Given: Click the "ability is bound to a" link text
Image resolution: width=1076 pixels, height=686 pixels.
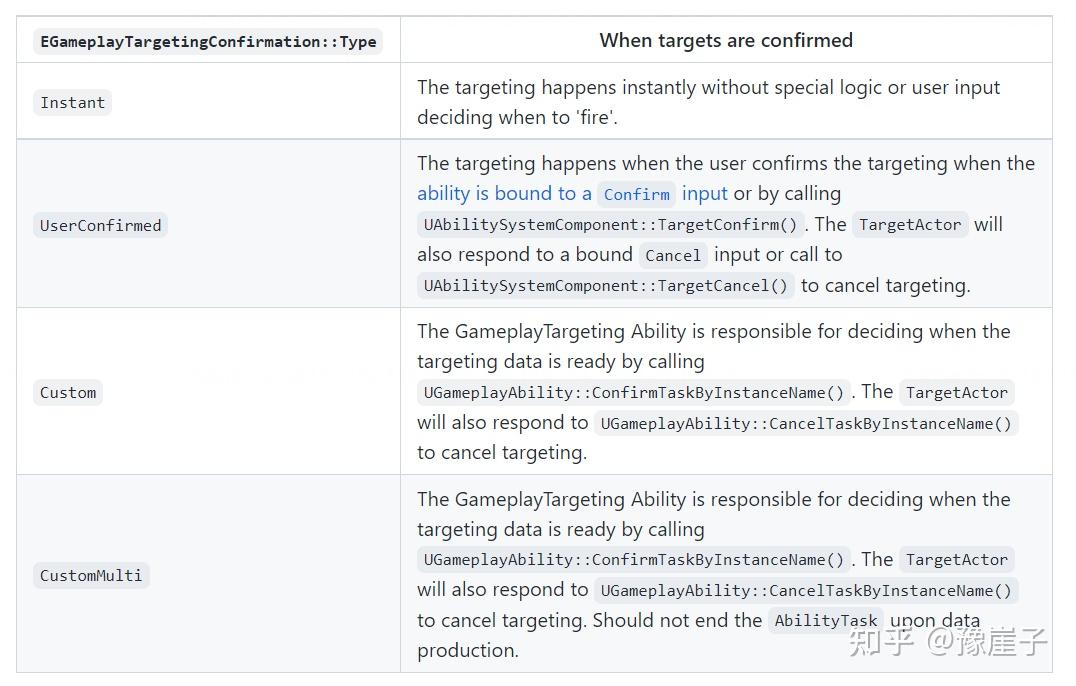Looking at the screenshot, I should (x=504, y=194).
